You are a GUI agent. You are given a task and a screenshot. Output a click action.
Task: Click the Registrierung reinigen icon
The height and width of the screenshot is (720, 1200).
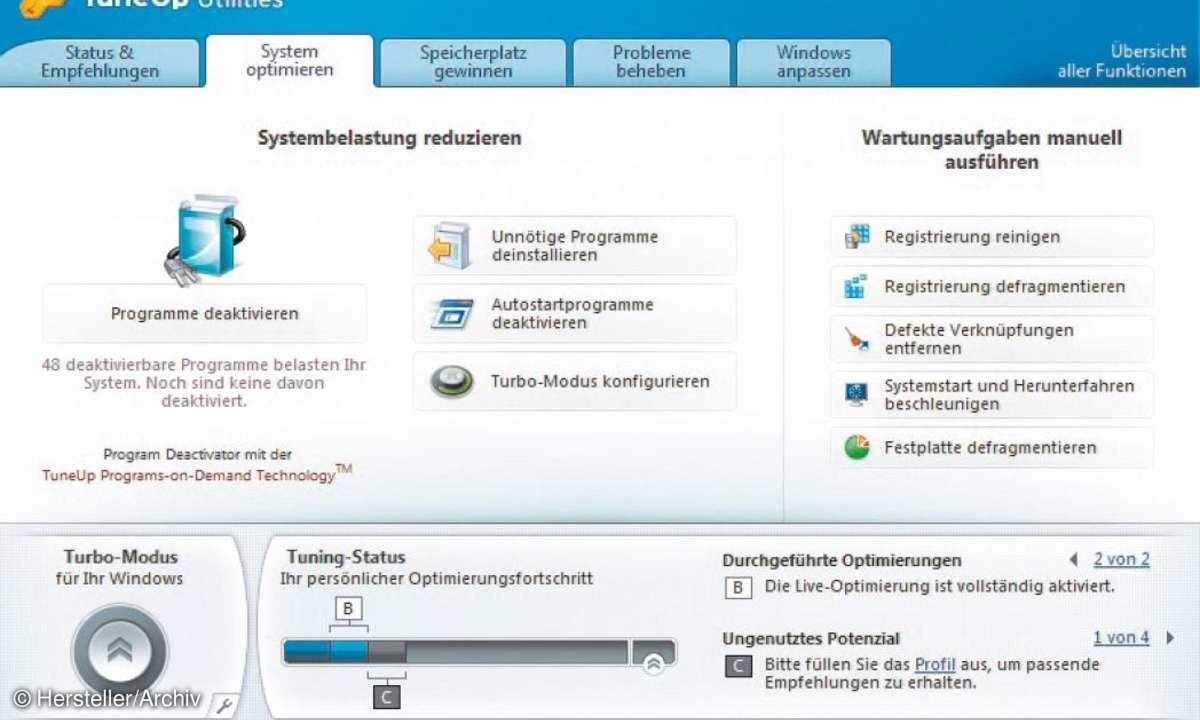click(857, 237)
